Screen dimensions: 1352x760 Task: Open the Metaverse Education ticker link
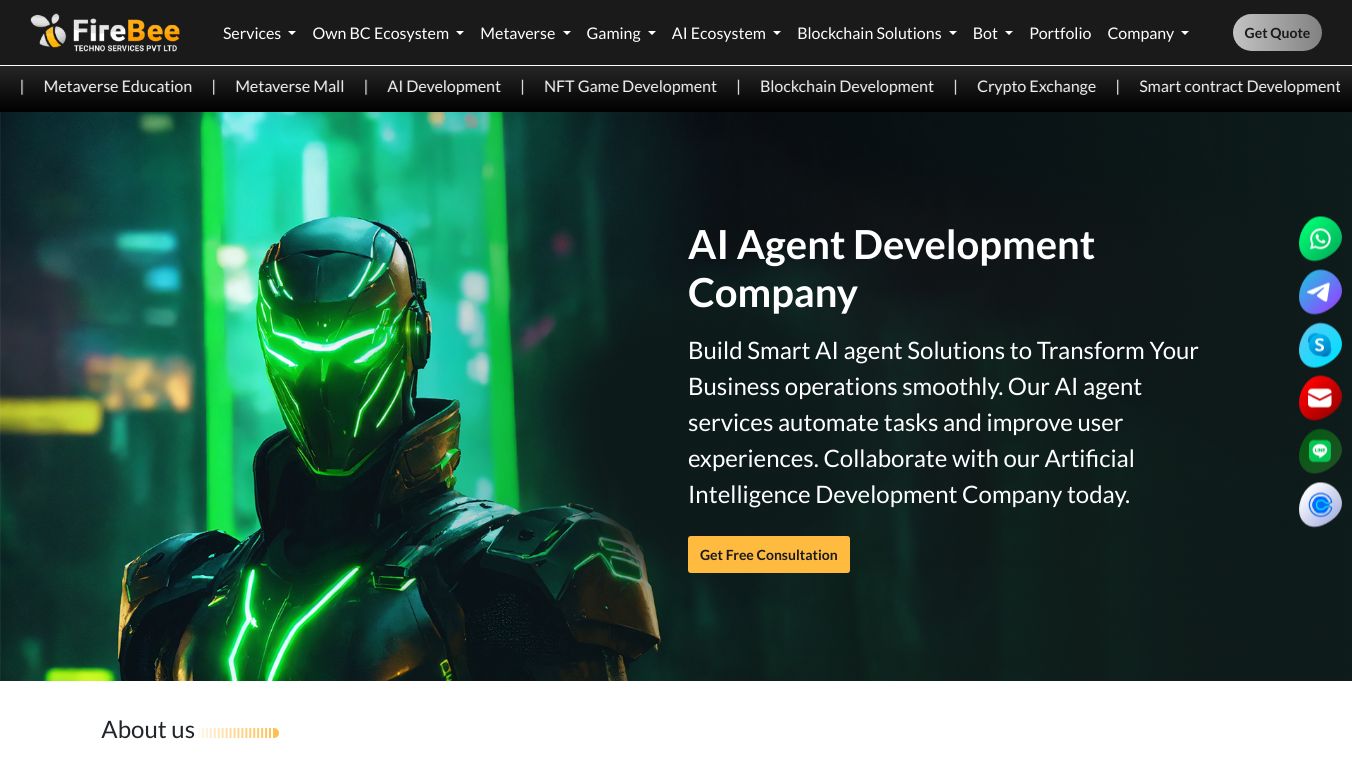coord(118,87)
